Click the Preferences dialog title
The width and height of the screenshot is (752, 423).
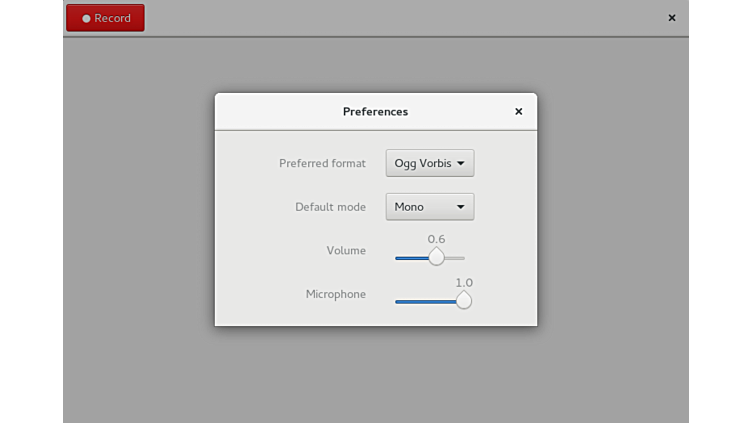coord(375,112)
